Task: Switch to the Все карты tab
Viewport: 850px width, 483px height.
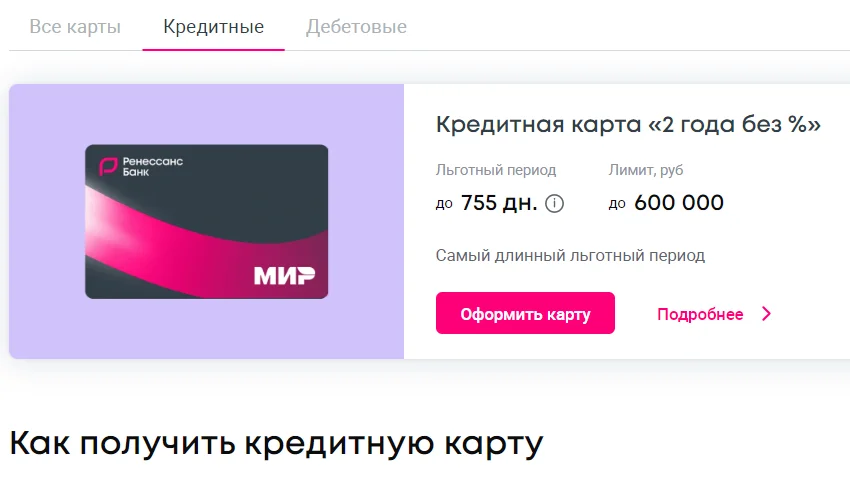Action: [x=75, y=27]
